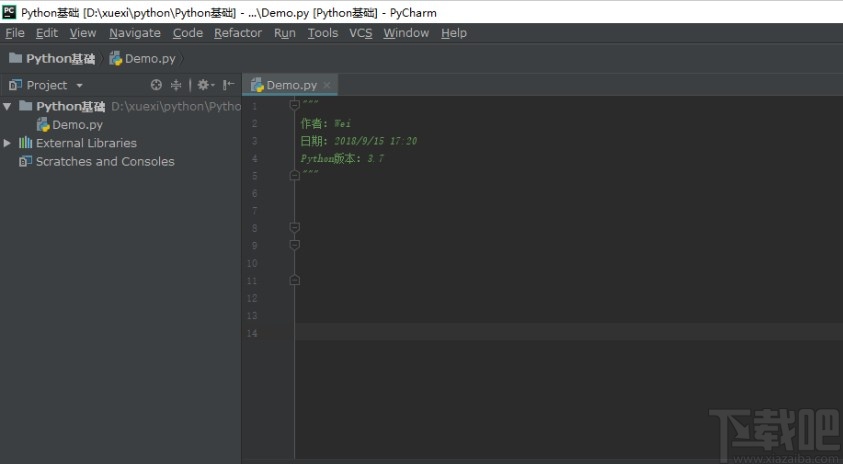The height and width of the screenshot is (464, 843).
Task: Expand External Libraries node
Action: (7, 143)
